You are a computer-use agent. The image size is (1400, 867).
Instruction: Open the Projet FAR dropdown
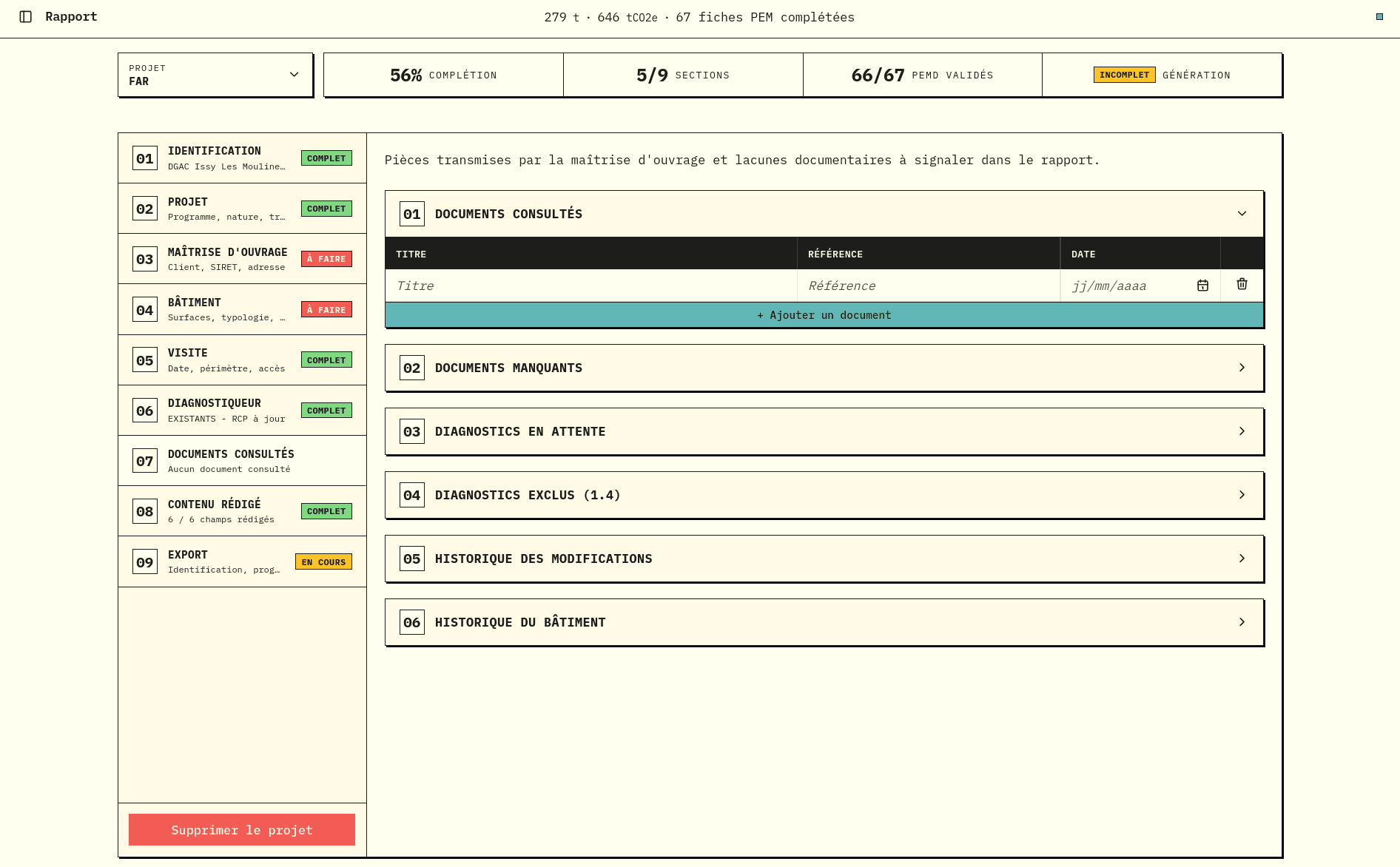[x=215, y=75]
